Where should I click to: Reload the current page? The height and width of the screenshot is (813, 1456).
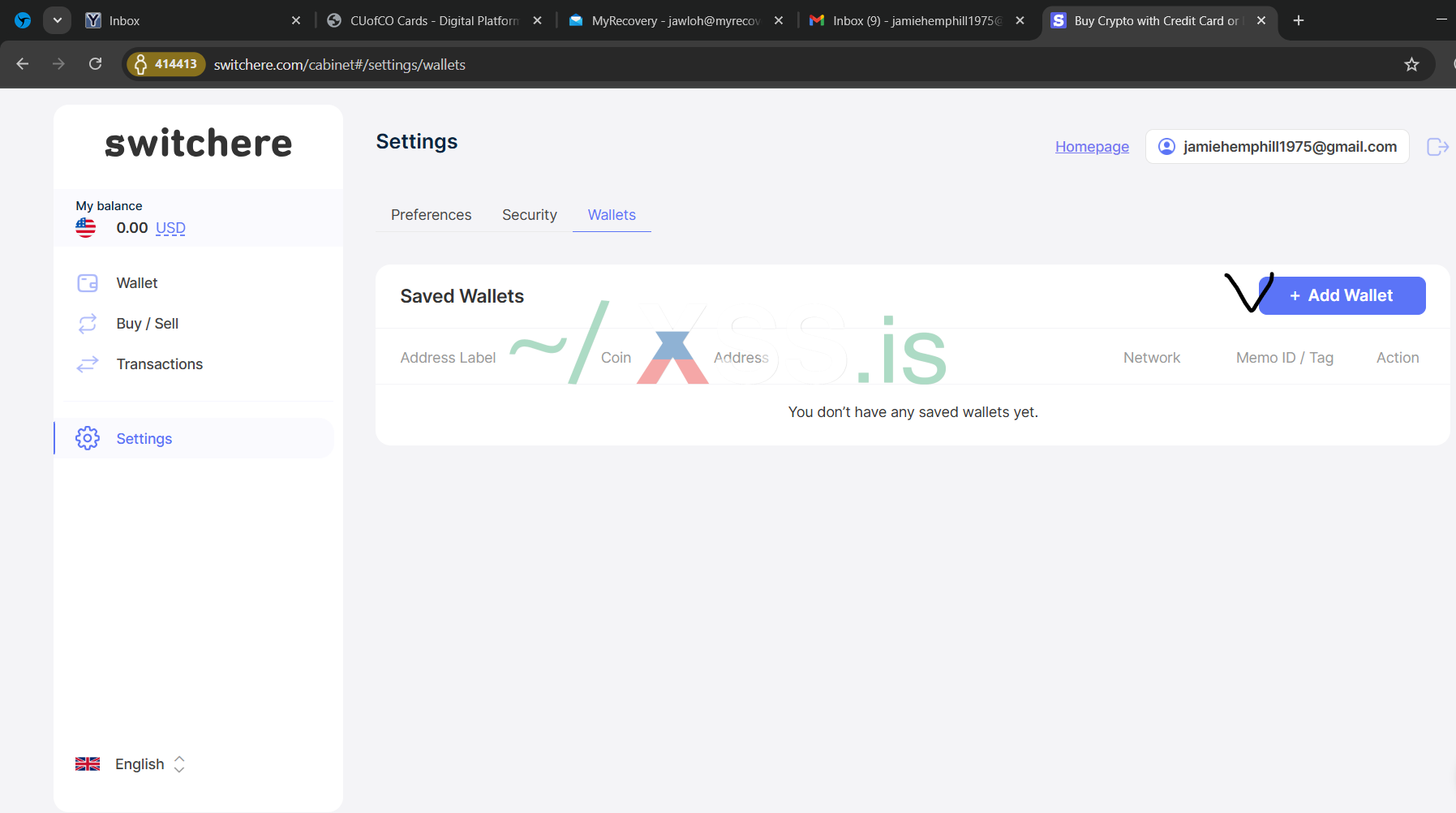coord(96,64)
